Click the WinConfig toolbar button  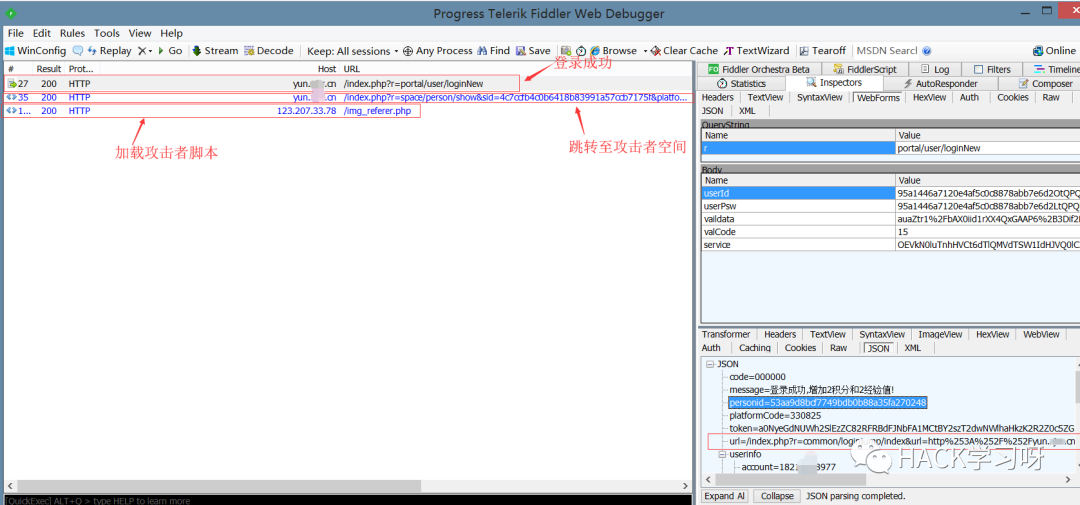click(x=36, y=51)
